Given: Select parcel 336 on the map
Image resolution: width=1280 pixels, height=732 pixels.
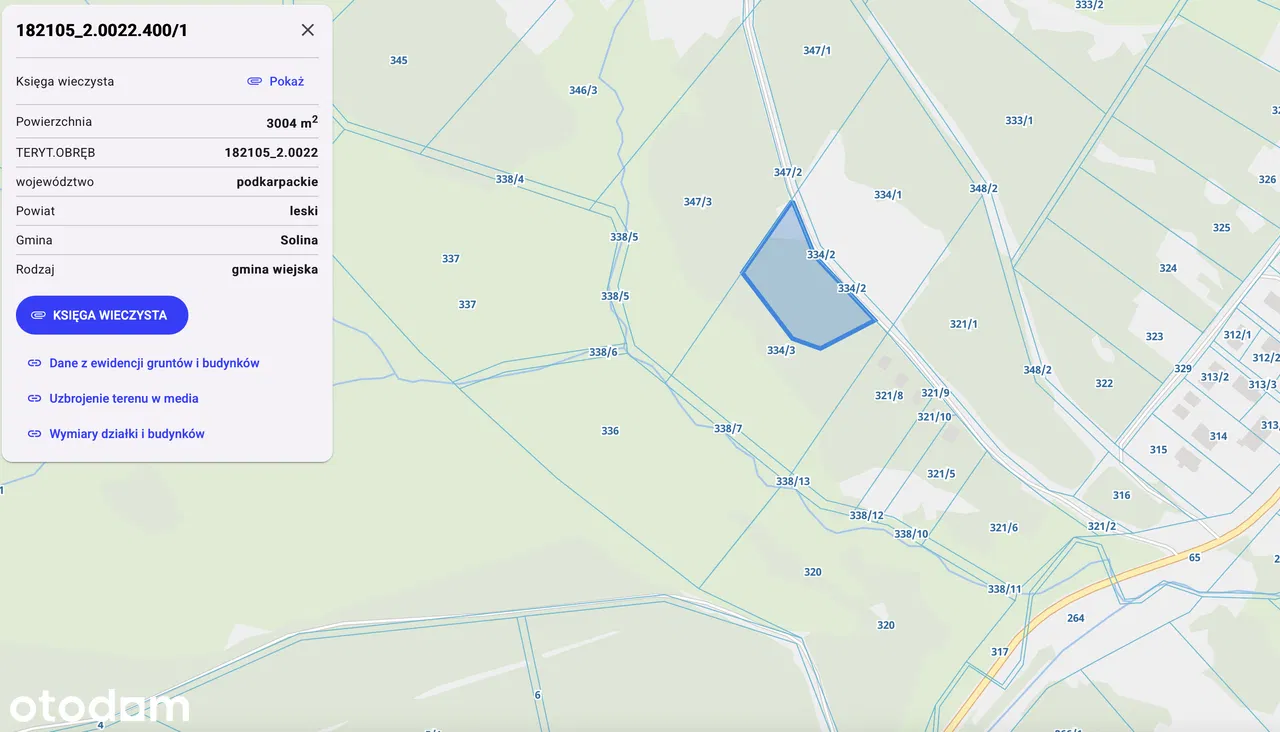Looking at the screenshot, I should (x=610, y=431).
